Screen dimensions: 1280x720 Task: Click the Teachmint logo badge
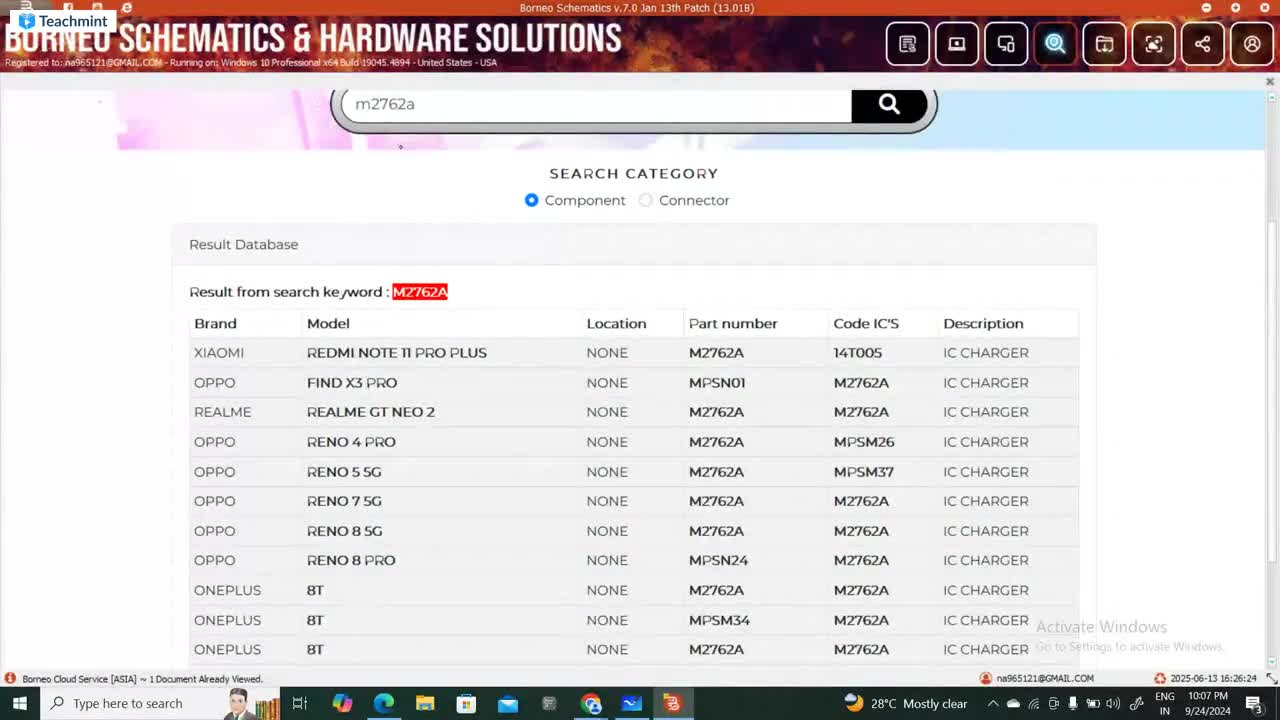point(64,21)
